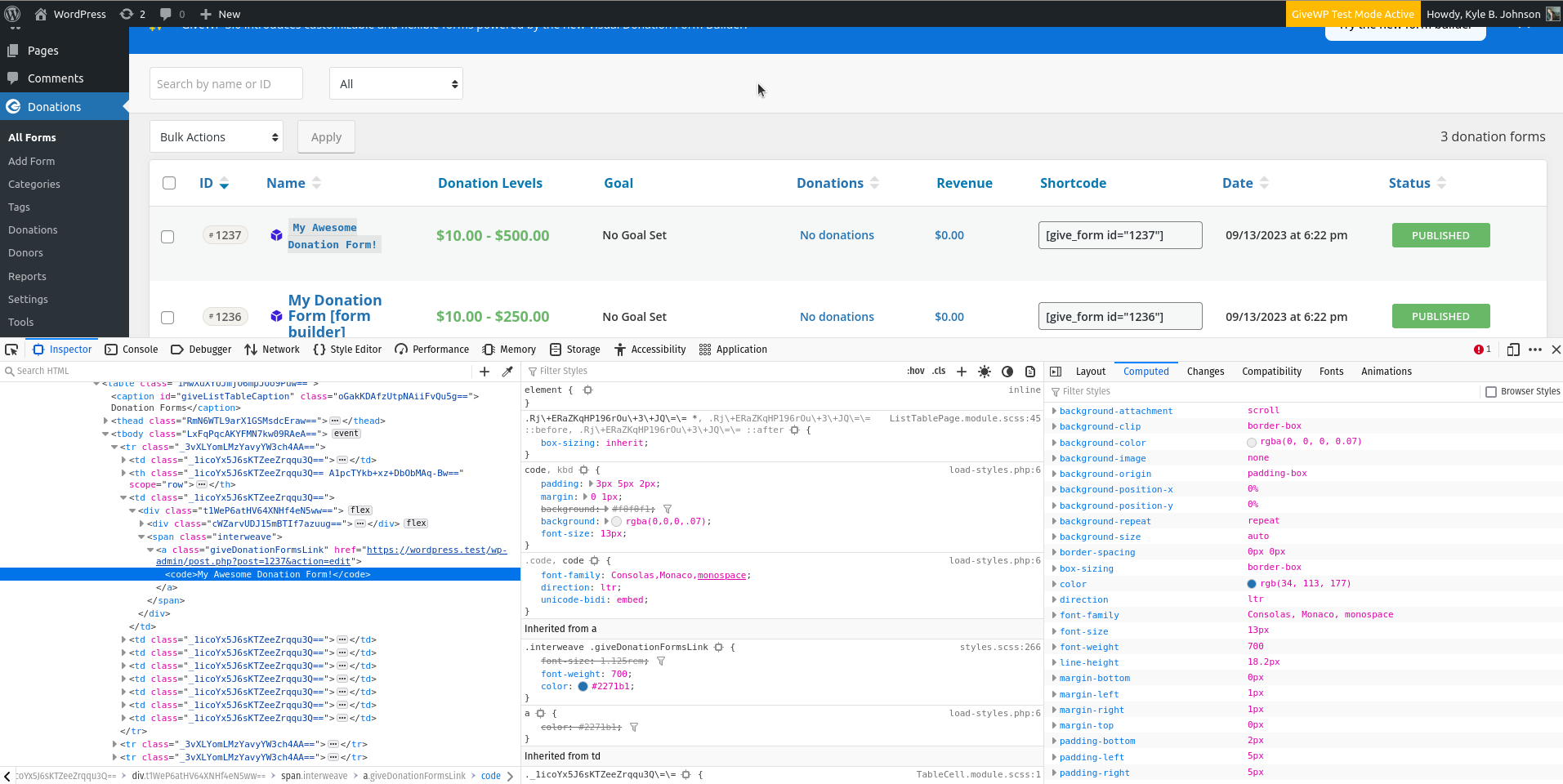This screenshot has height=784, width=1563.
Task: Open the comments bubble in admin bar
Action: (x=172, y=14)
